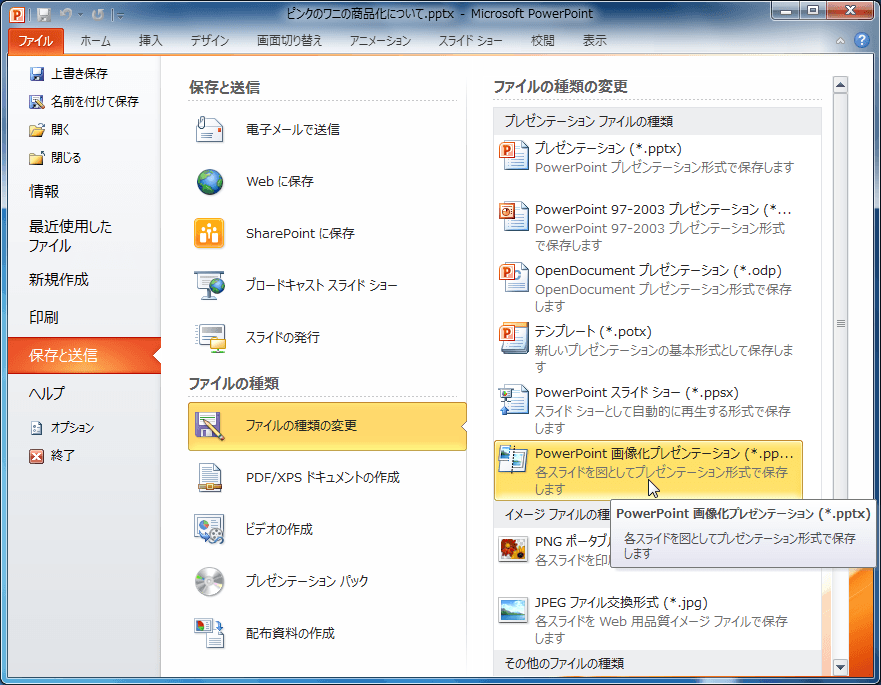Image resolution: width=881 pixels, height=685 pixels.
Task: Click the file type list scrollbar thumb
Action: pos(841,324)
